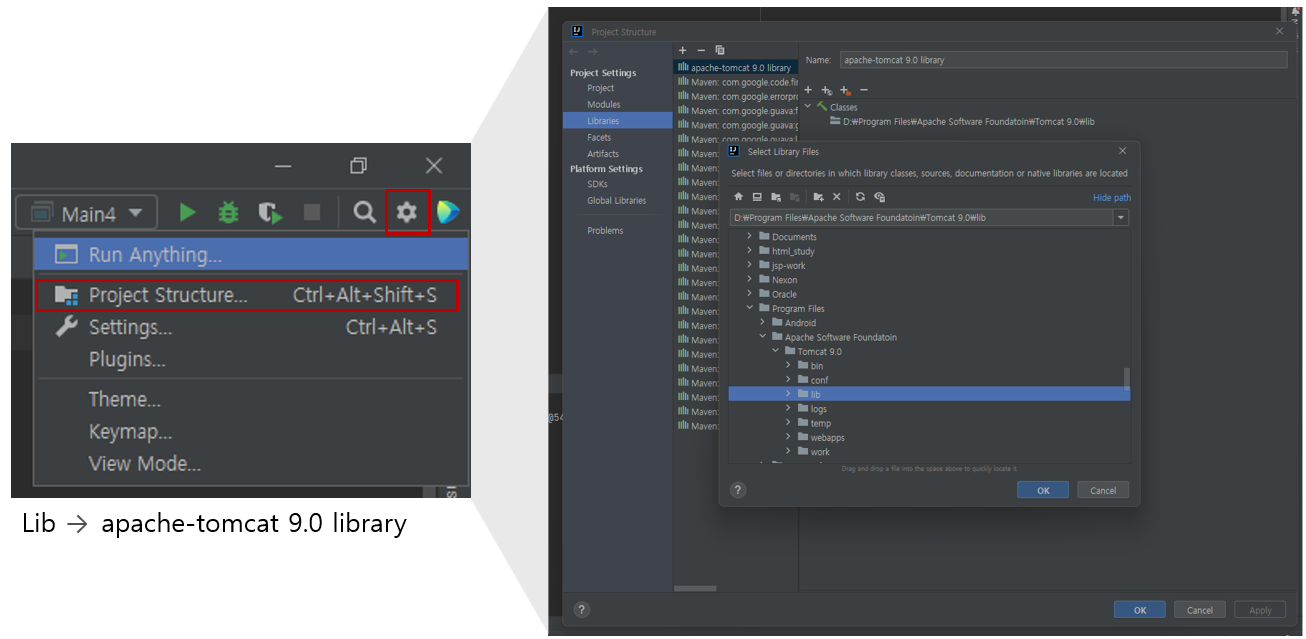Collapse the Classes node
Viewport: 1306px width, 639px height.
tap(808, 106)
